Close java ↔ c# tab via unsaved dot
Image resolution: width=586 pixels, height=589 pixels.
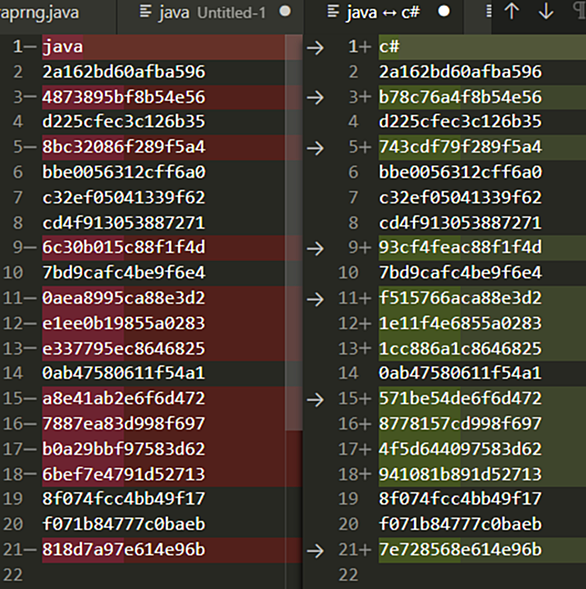[x=444, y=11]
